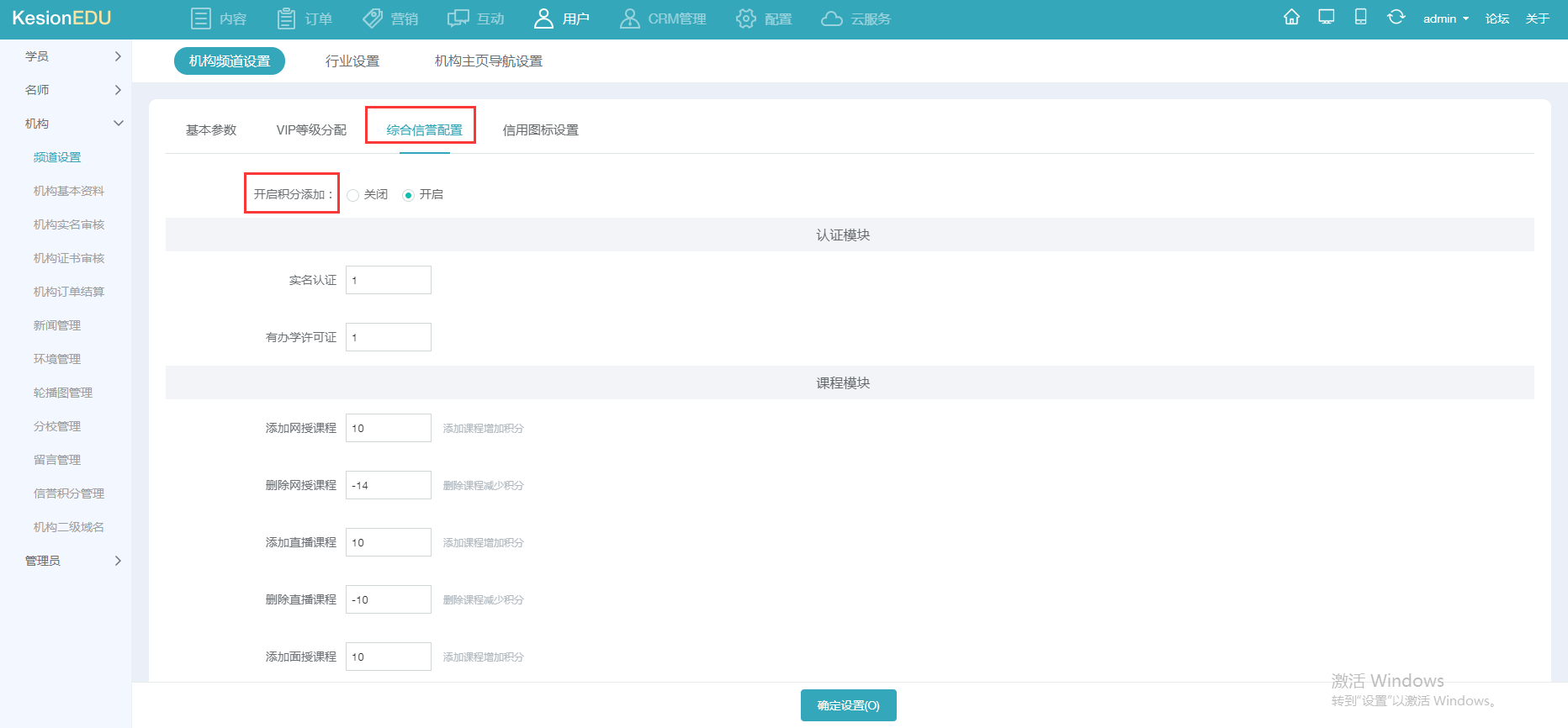
Task: Click the 实名认证 score input field
Action: coord(389,280)
